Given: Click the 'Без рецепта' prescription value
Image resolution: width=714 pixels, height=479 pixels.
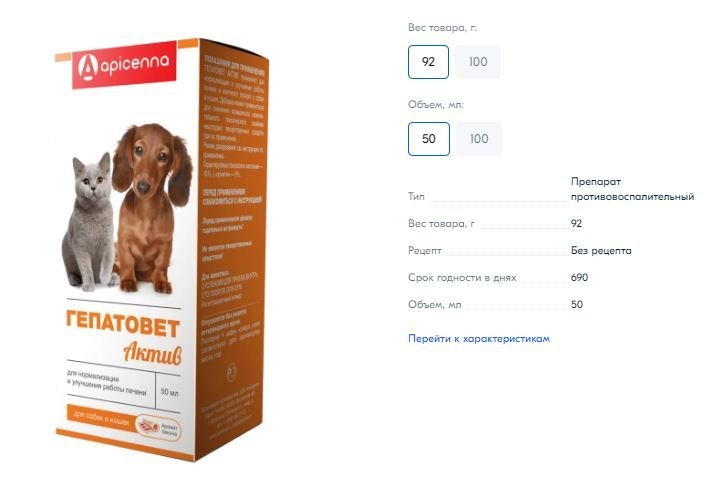Looking at the screenshot, I should pyautogui.click(x=601, y=250).
